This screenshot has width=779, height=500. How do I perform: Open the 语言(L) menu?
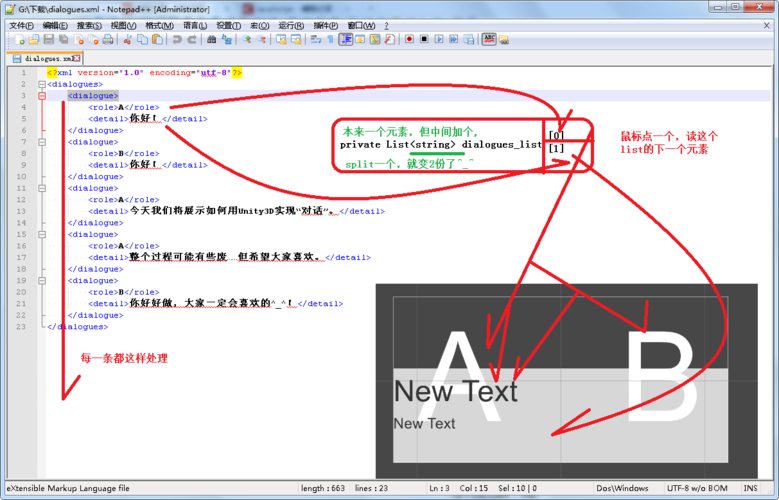click(195, 25)
